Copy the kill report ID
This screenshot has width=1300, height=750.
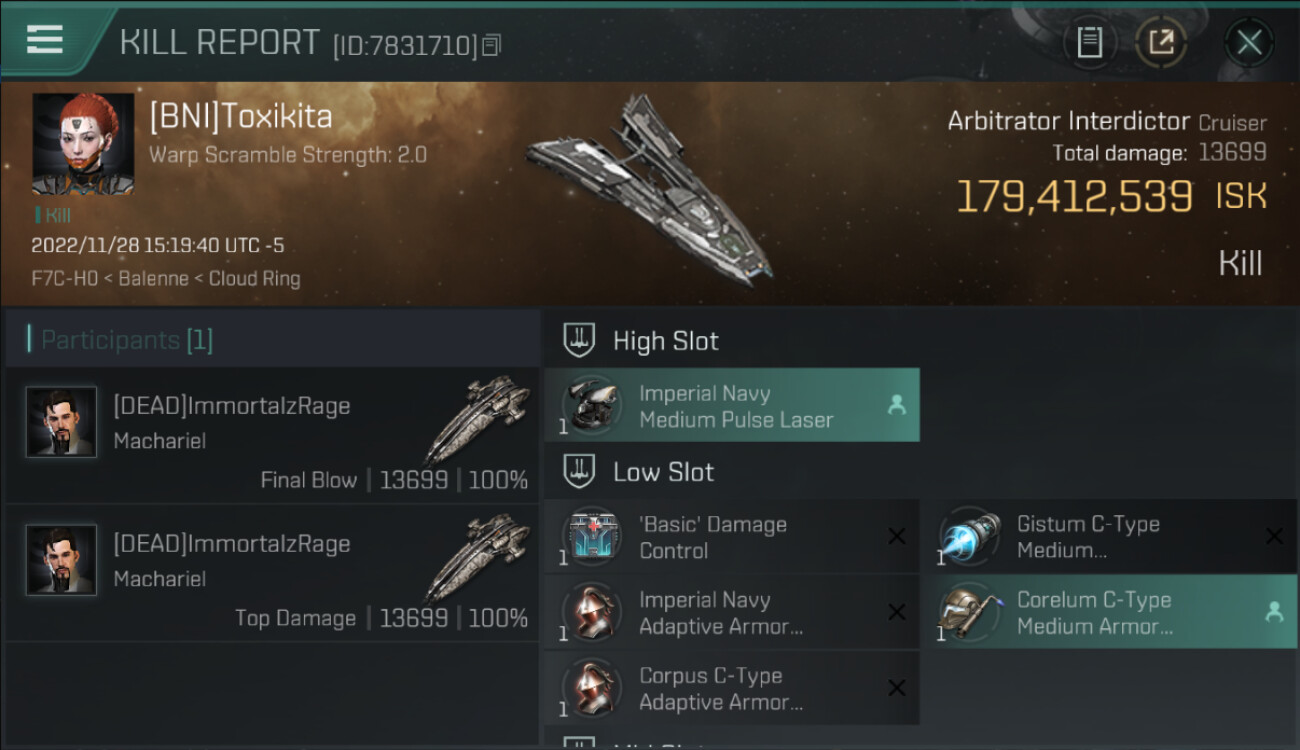tap(491, 45)
